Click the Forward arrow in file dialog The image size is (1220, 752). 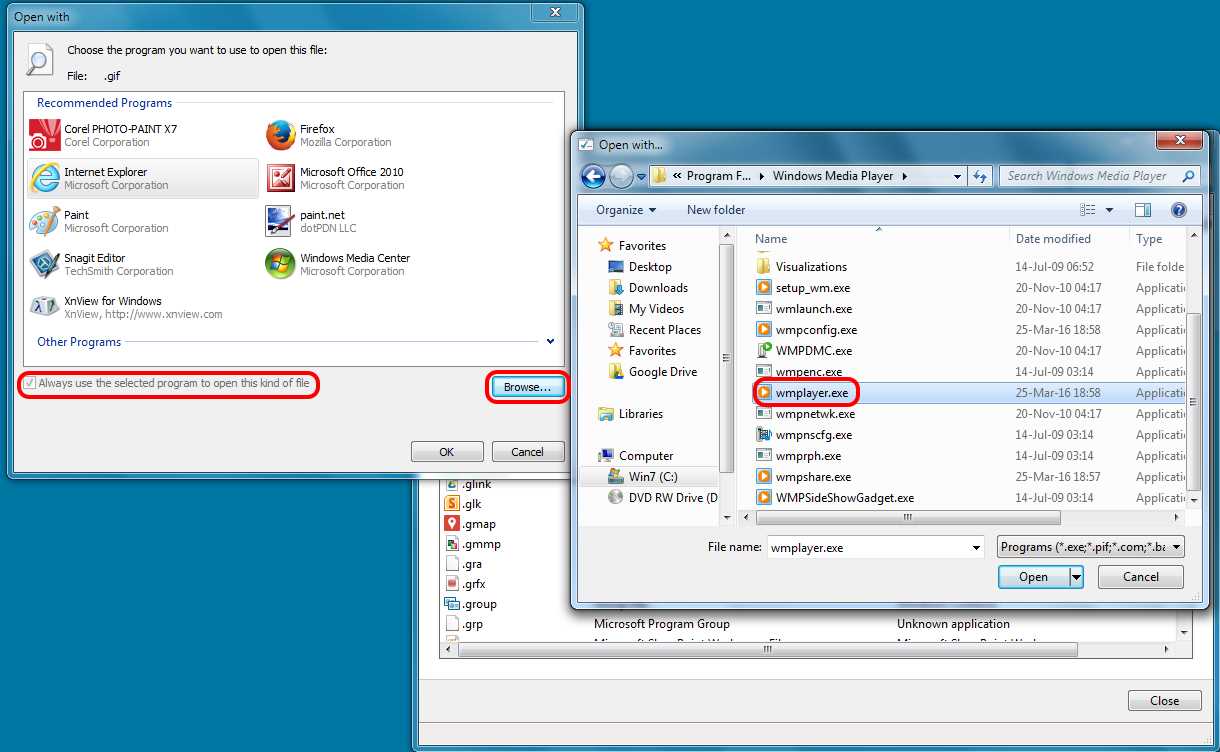point(621,176)
